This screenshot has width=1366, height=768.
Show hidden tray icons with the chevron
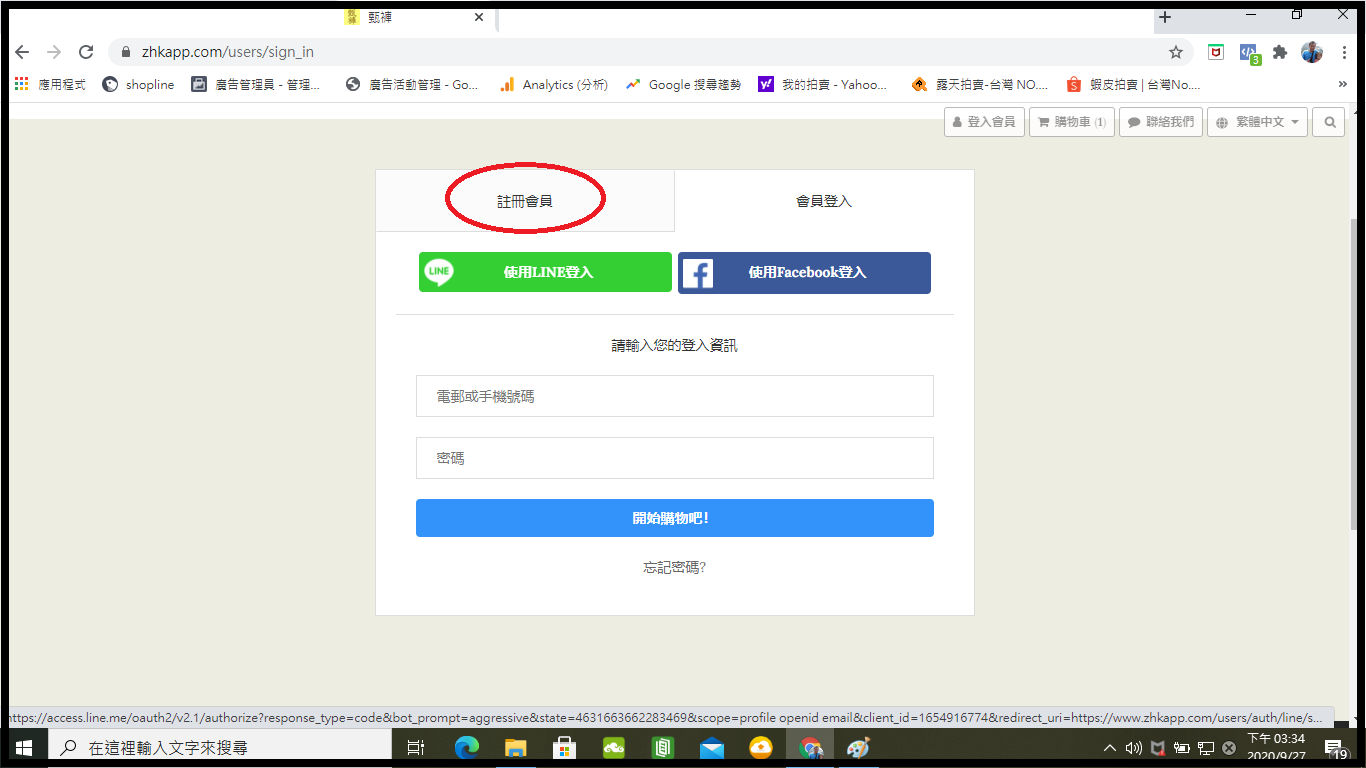click(x=1110, y=747)
